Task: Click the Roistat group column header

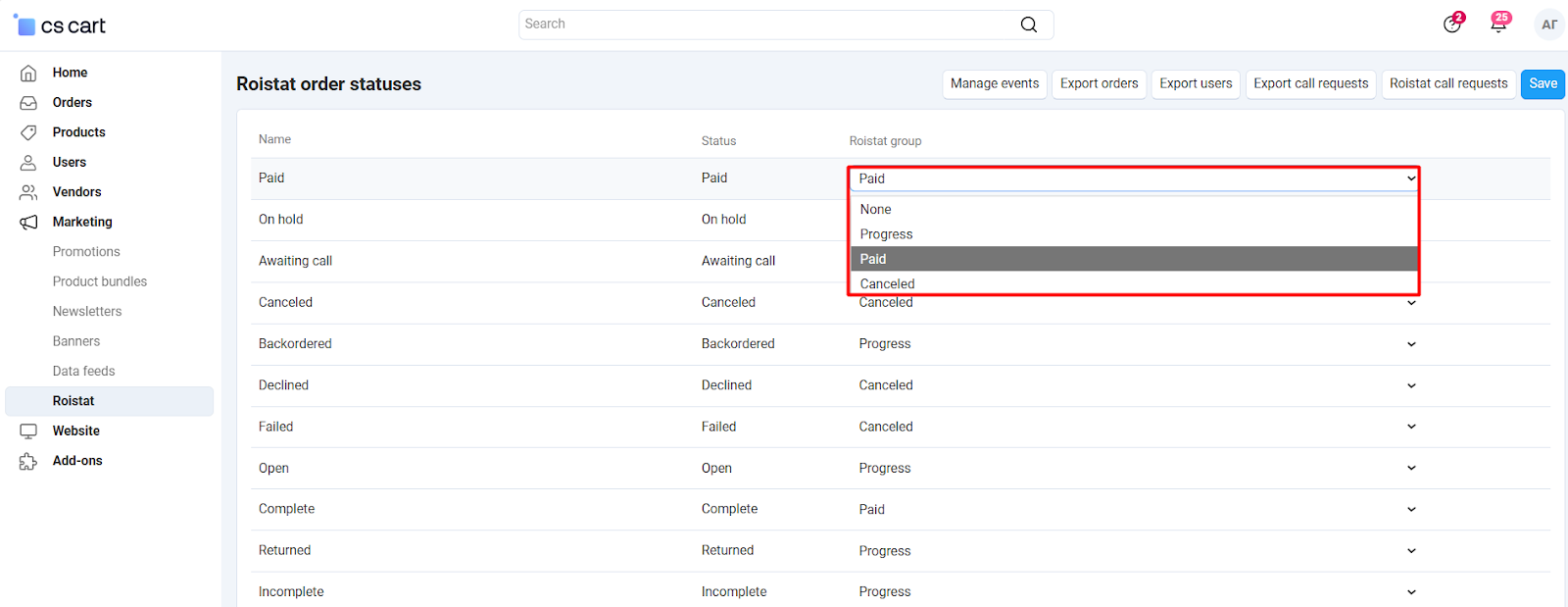Action: click(885, 140)
